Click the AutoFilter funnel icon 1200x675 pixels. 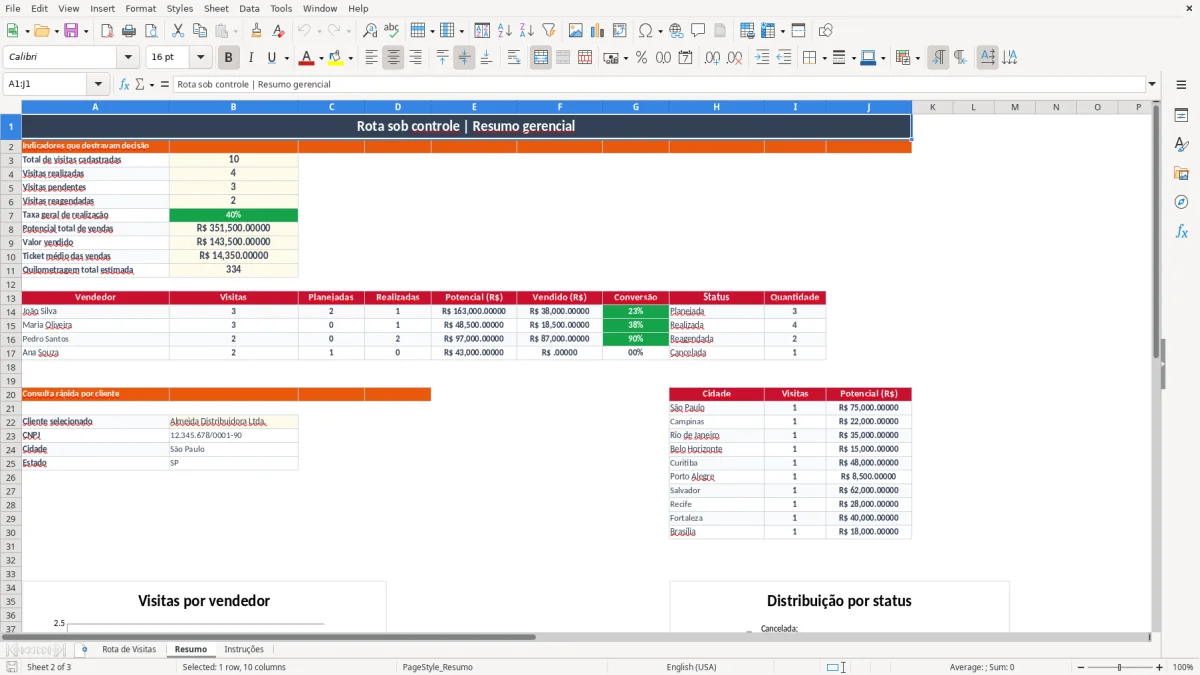[x=548, y=31]
